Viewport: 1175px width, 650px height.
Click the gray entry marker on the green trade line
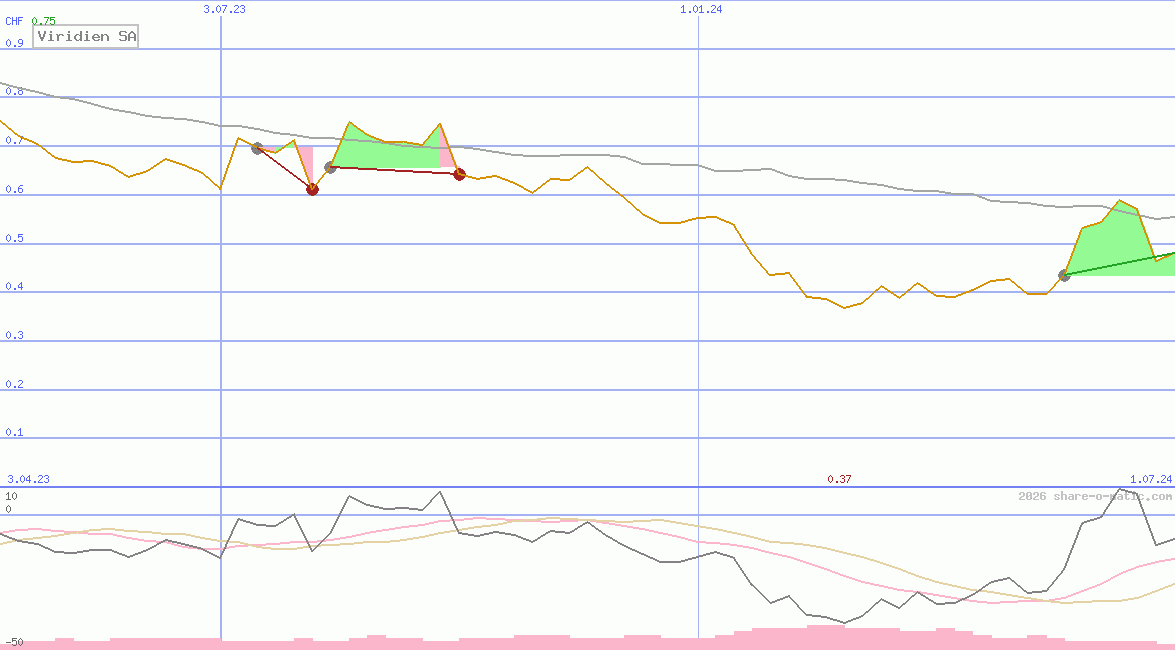point(1064,275)
